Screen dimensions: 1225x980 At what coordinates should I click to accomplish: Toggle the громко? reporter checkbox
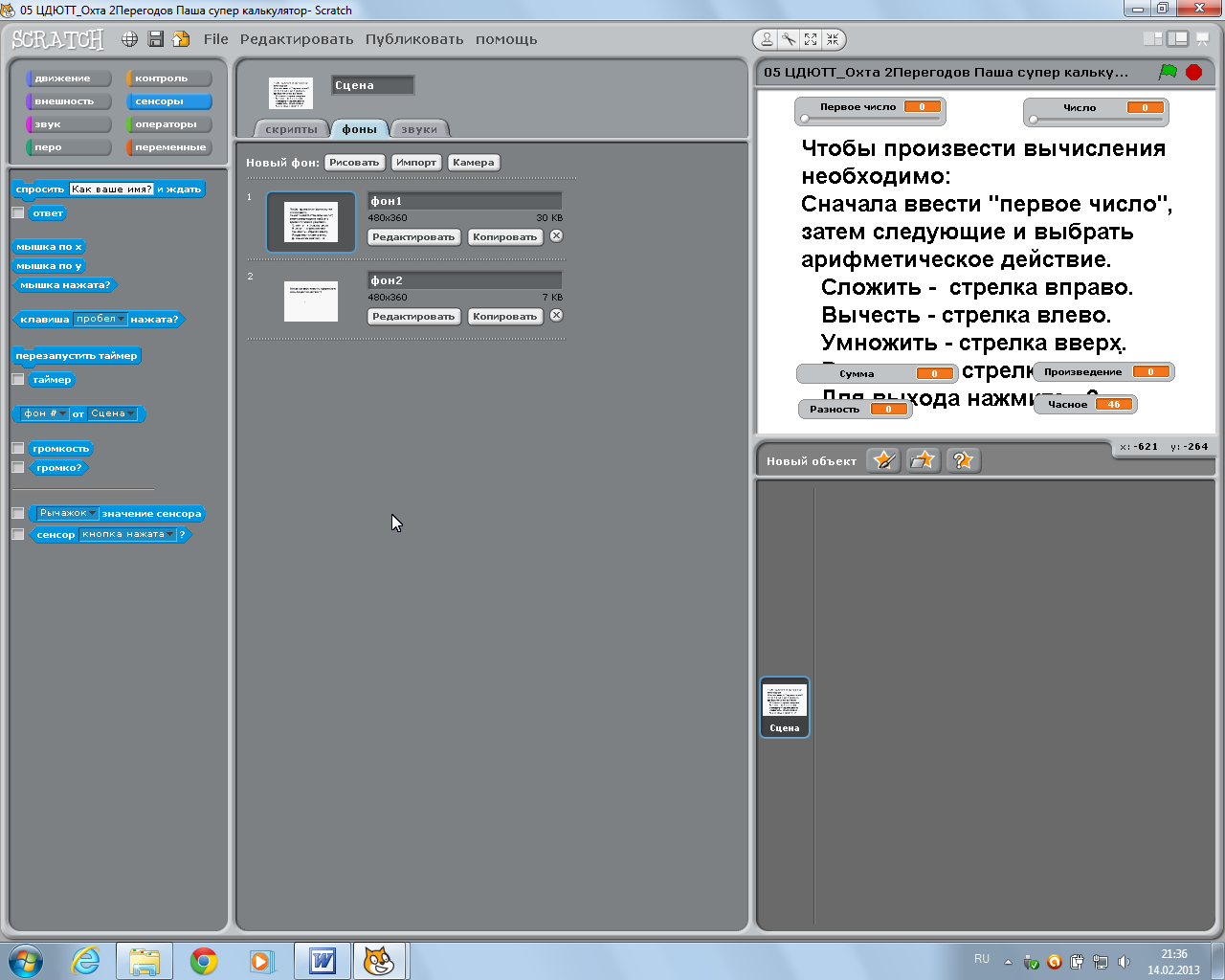coord(17,467)
